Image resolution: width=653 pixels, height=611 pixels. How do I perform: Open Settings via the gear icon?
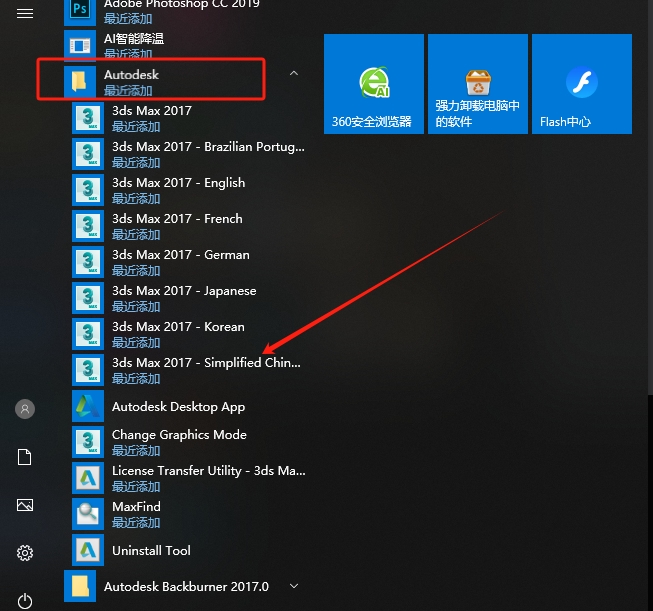click(25, 553)
